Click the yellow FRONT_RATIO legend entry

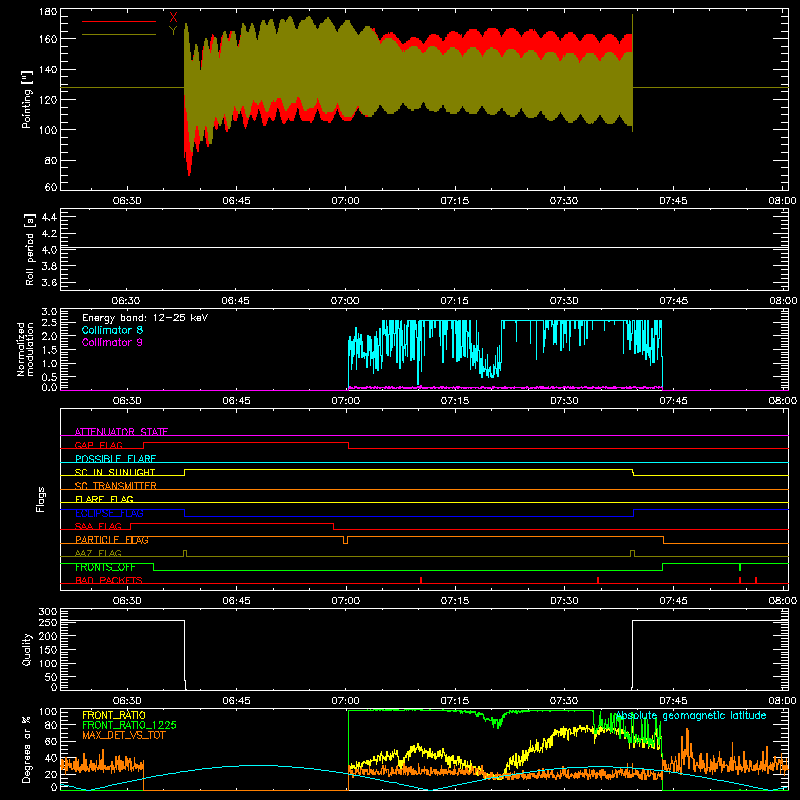(114, 715)
